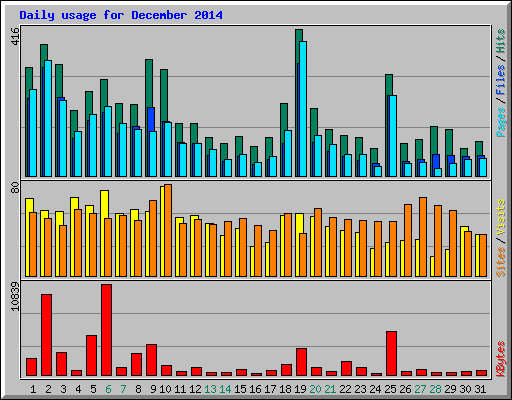Click the "Sites" legend label
512x400 pixels.
[x=500, y=262]
